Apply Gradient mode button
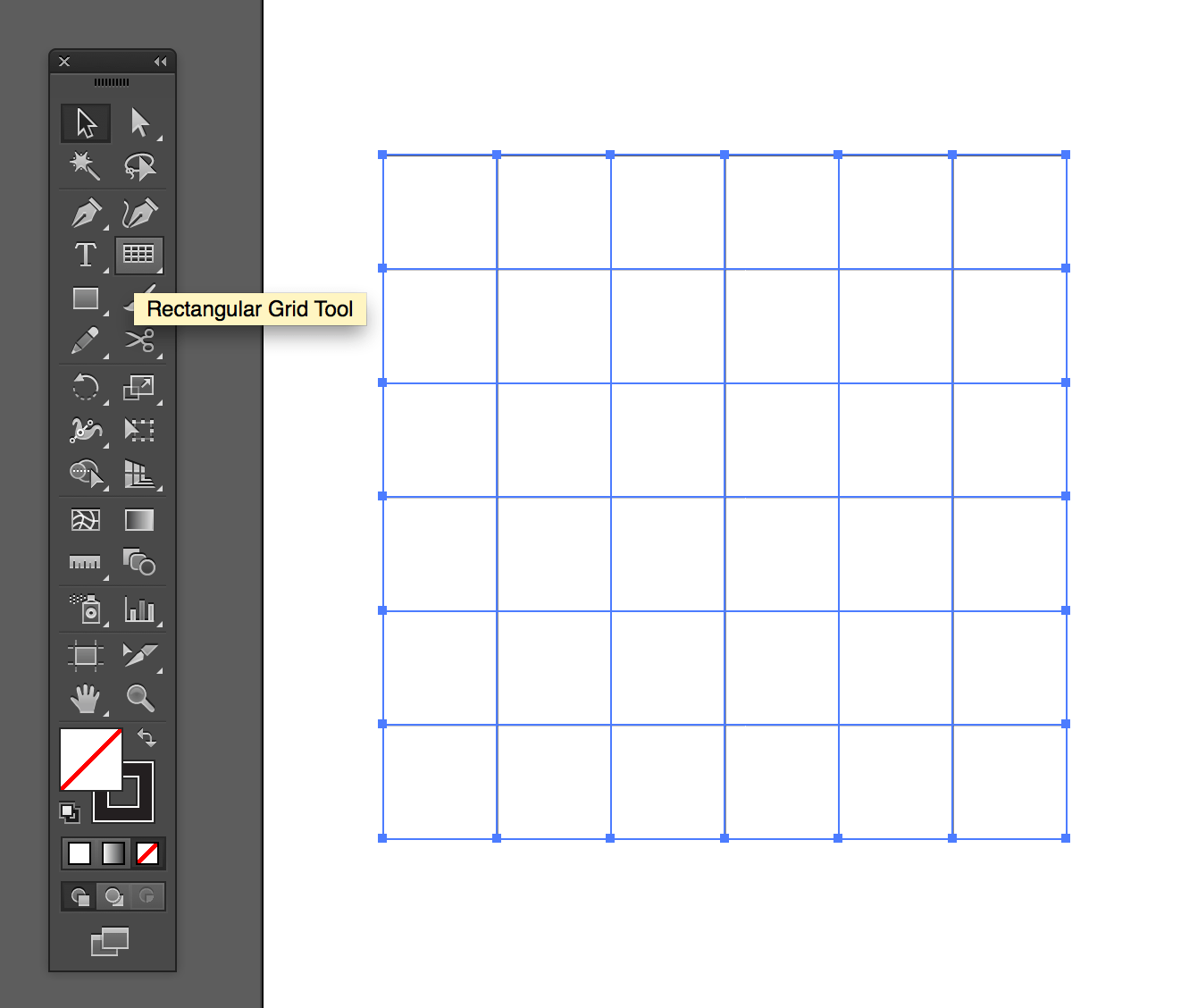This screenshot has height=1008, width=1181. [113, 853]
